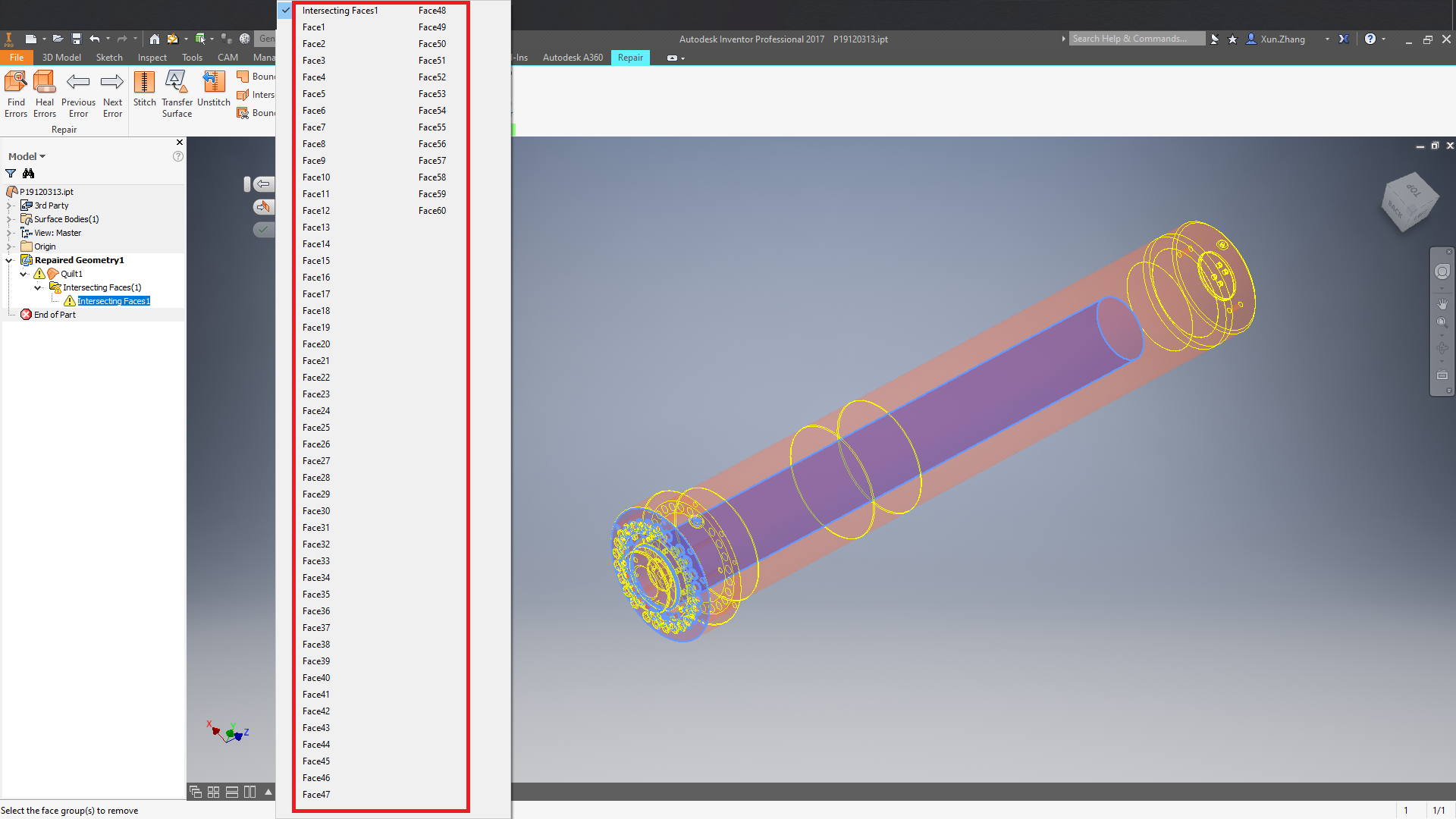Collapse the Repaired Geometry1 node

click(x=9, y=259)
